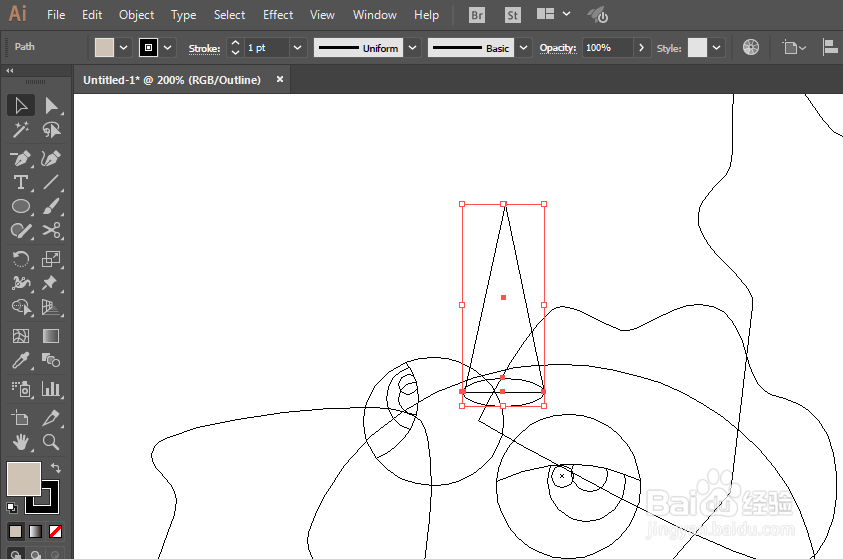Open stroke color dropdown in control bar
Image resolution: width=843 pixels, height=559 pixels.
coord(168,48)
